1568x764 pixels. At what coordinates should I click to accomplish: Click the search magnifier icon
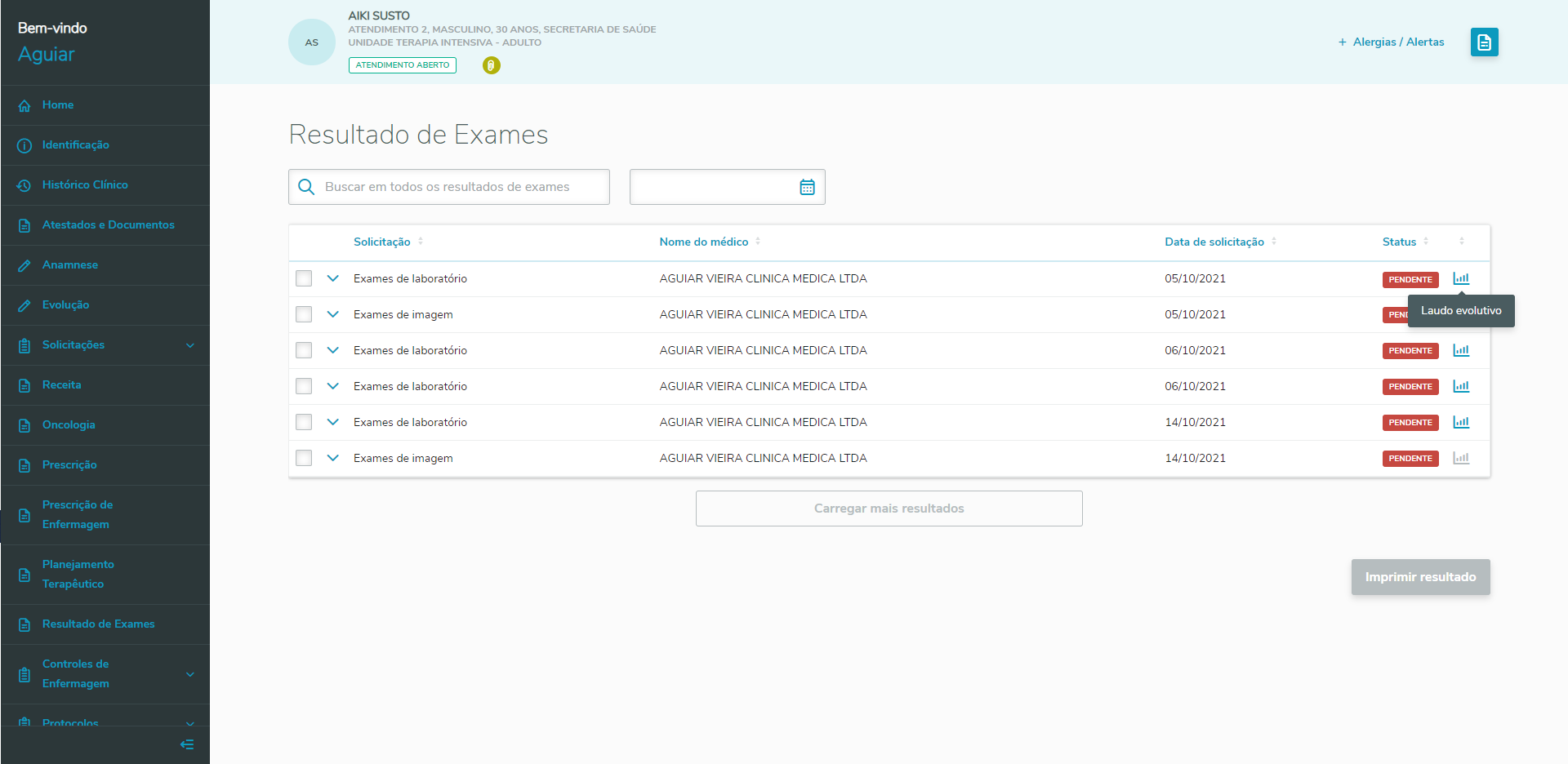[x=306, y=187]
